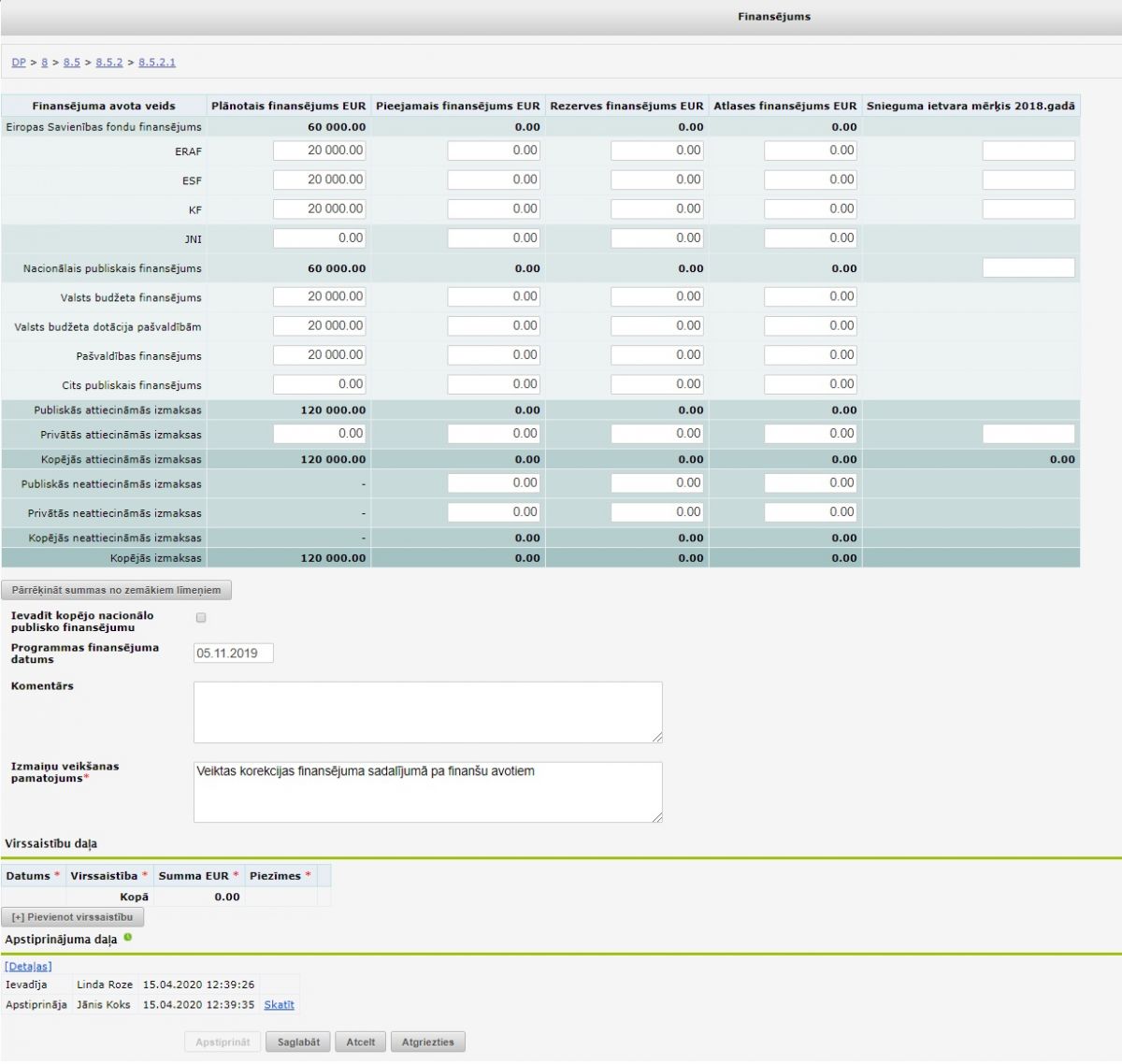Image resolution: width=1122 pixels, height=1064 pixels.
Task: Go to breadcrumb level 8.5
Action: pos(72,63)
